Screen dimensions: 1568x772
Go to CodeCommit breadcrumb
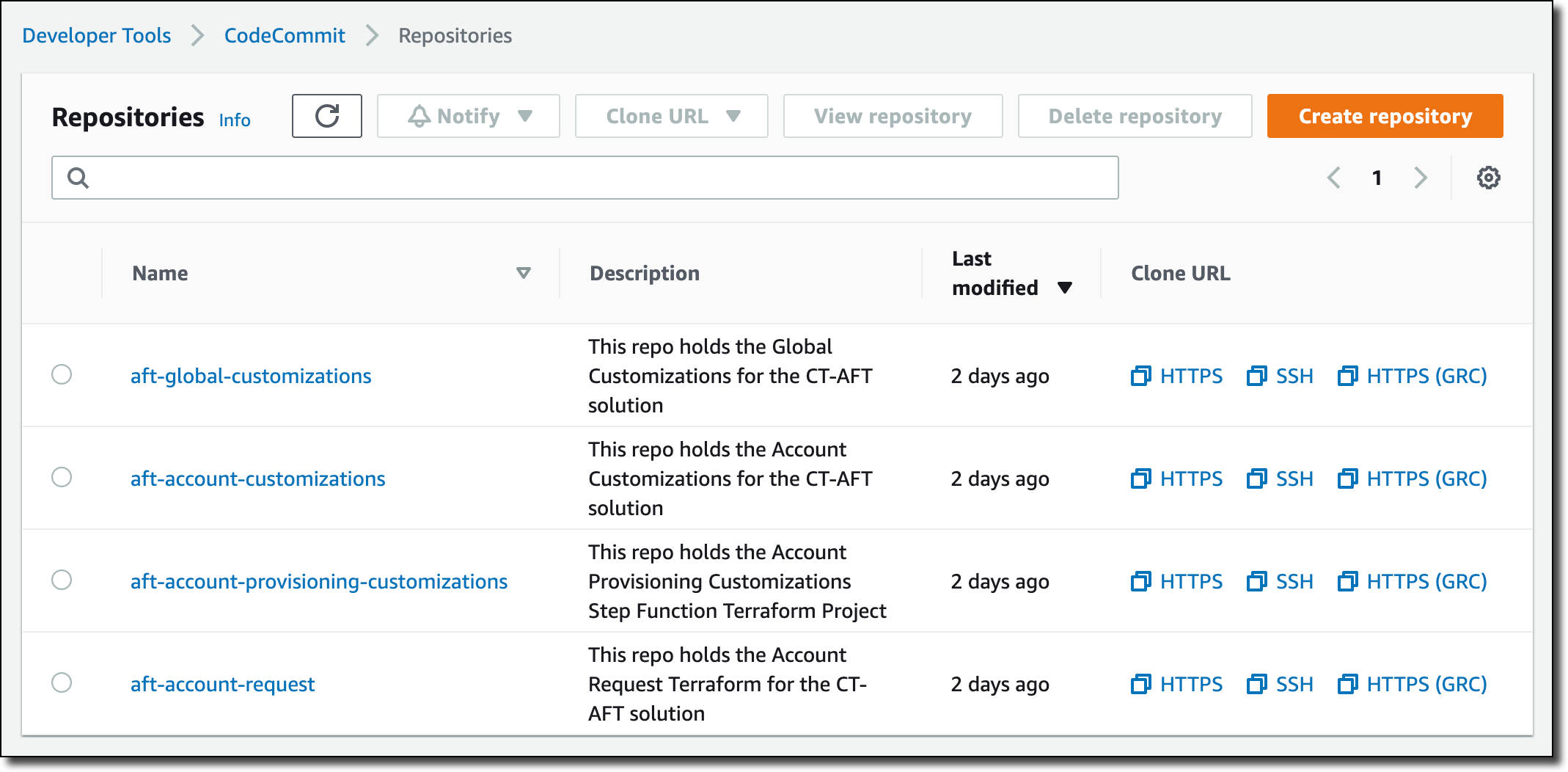click(x=285, y=35)
